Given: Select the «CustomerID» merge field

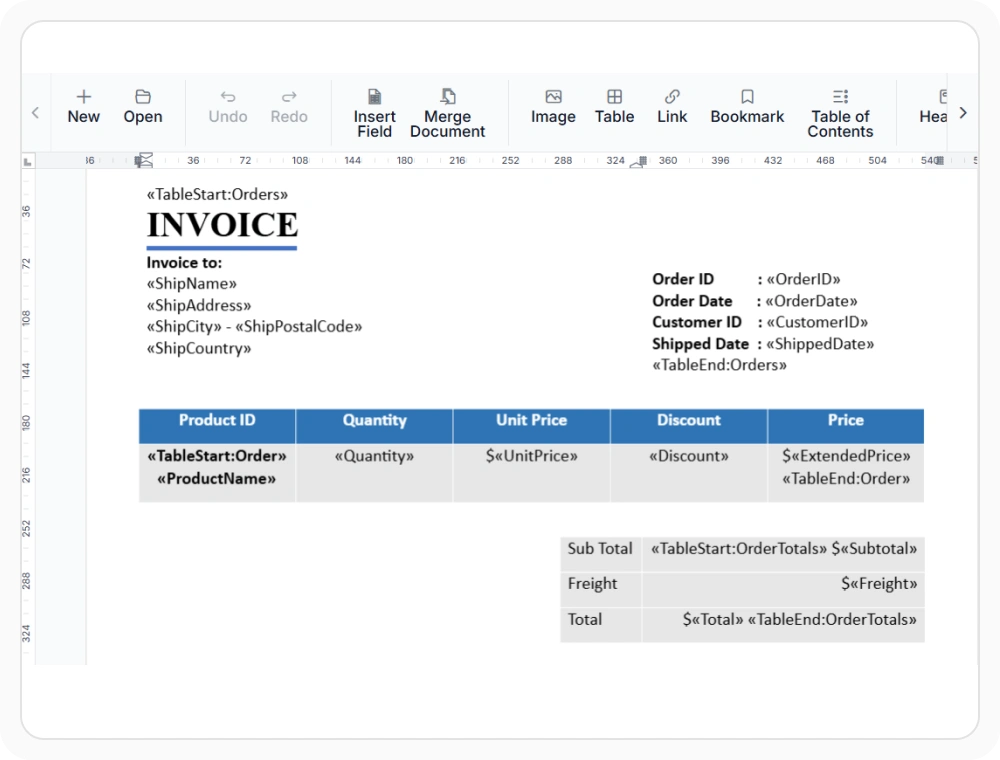Looking at the screenshot, I should pos(818,322).
